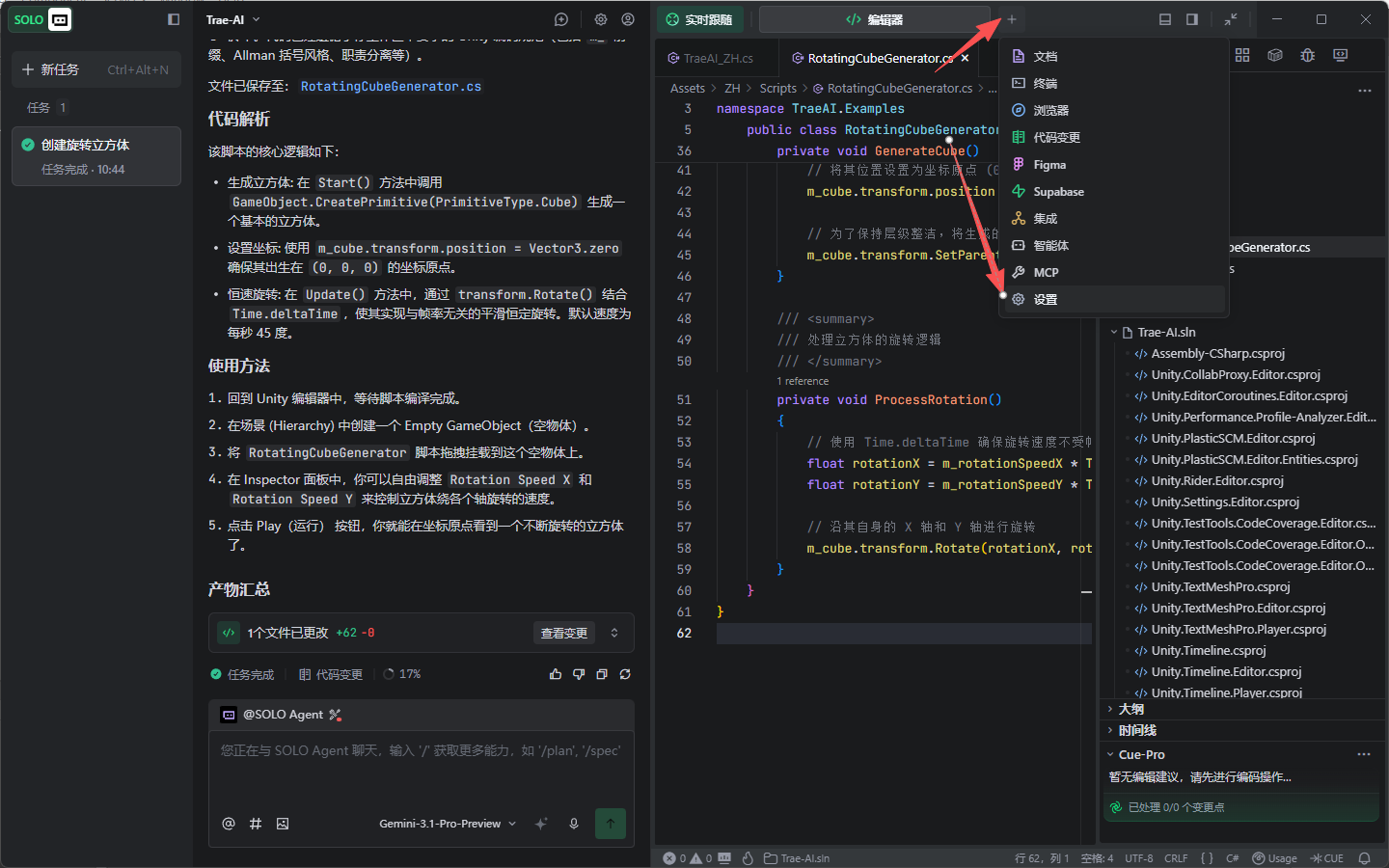Regenerate the response with retry icon

(x=625, y=674)
